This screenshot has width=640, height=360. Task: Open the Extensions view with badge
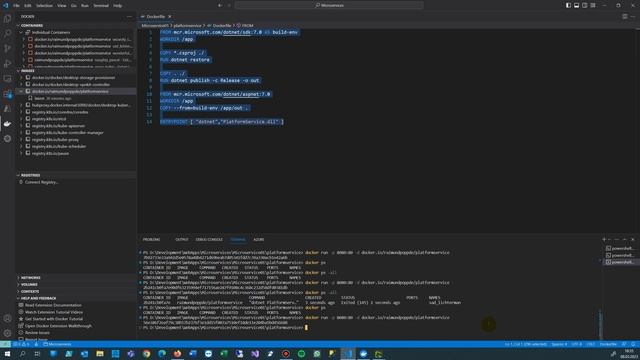7,93
